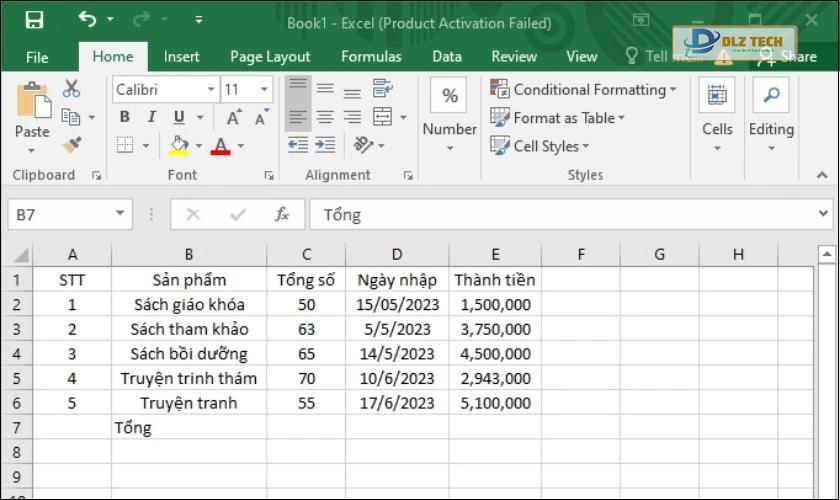Click text Orientation icon
The height and width of the screenshot is (500, 840).
[364, 145]
